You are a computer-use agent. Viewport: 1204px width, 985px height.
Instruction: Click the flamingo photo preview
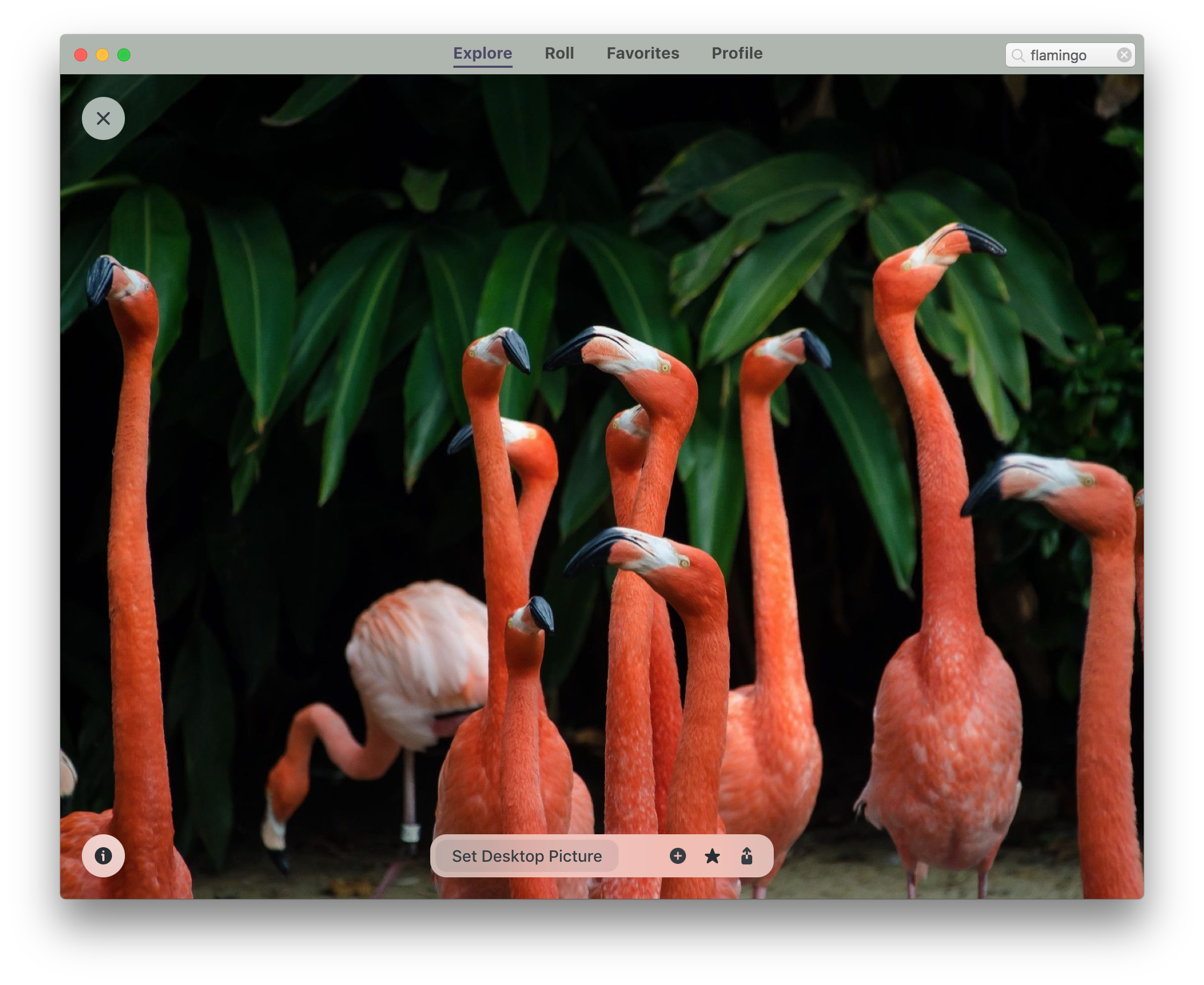click(x=601, y=486)
